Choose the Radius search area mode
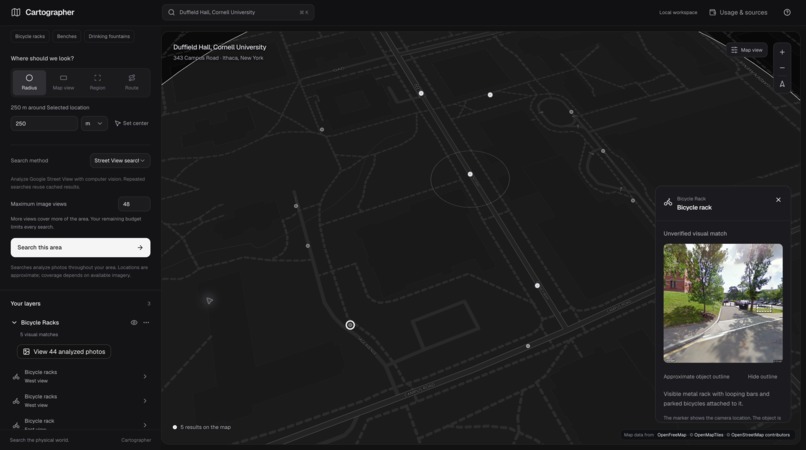The height and width of the screenshot is (450, 806). (29, 82)
